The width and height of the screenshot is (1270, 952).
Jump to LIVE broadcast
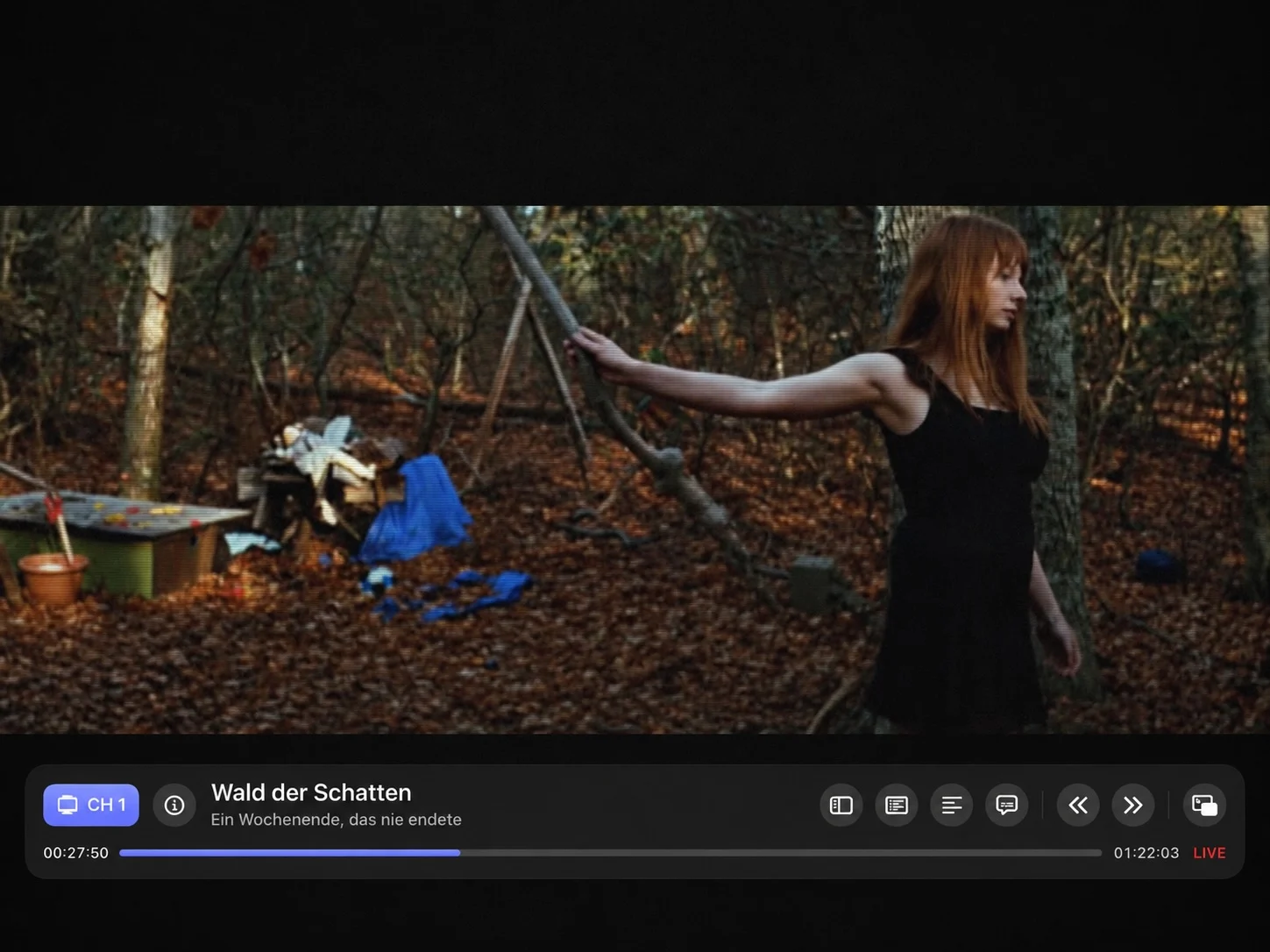[1210, 853]
